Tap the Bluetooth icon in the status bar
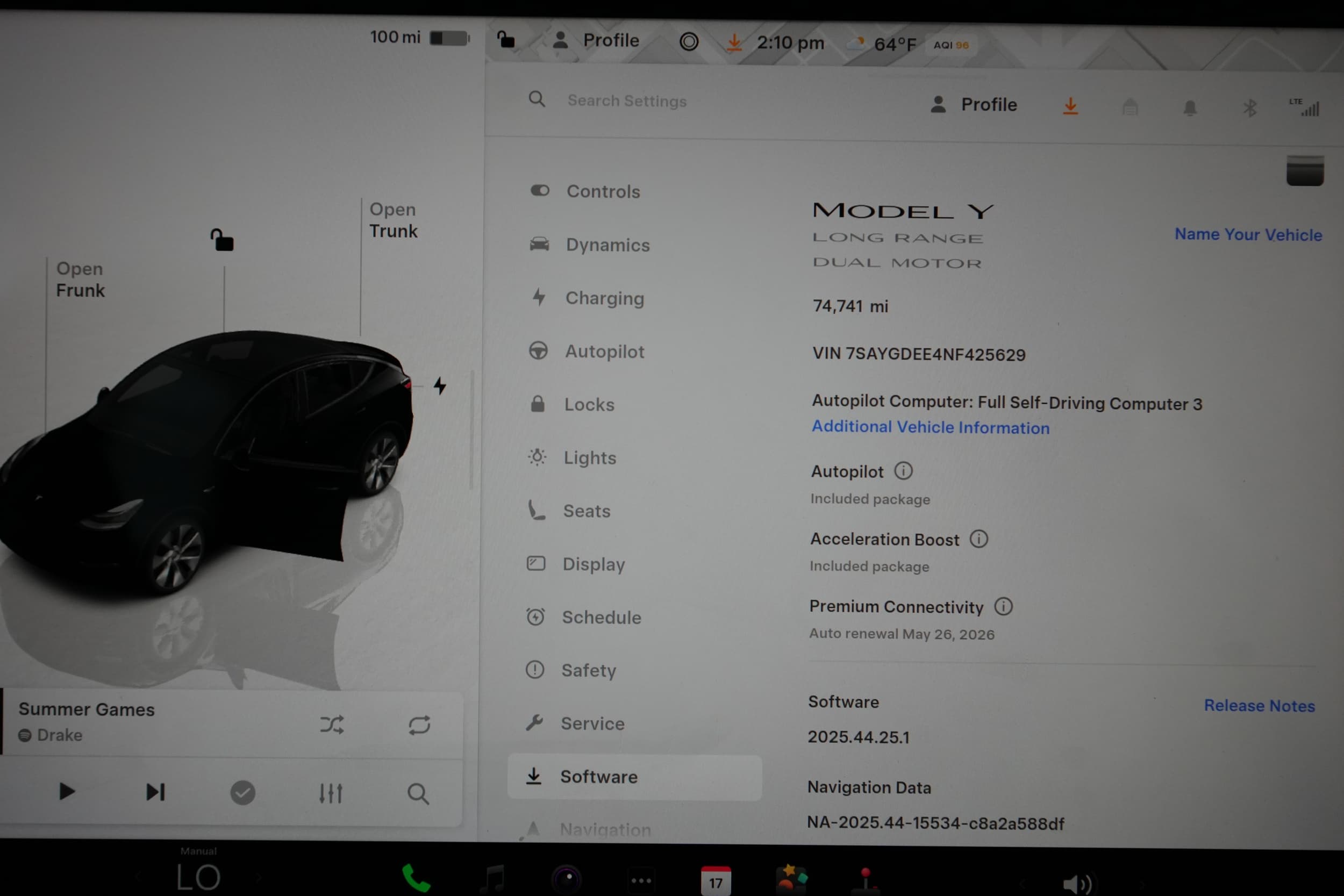 (1250, 106)
